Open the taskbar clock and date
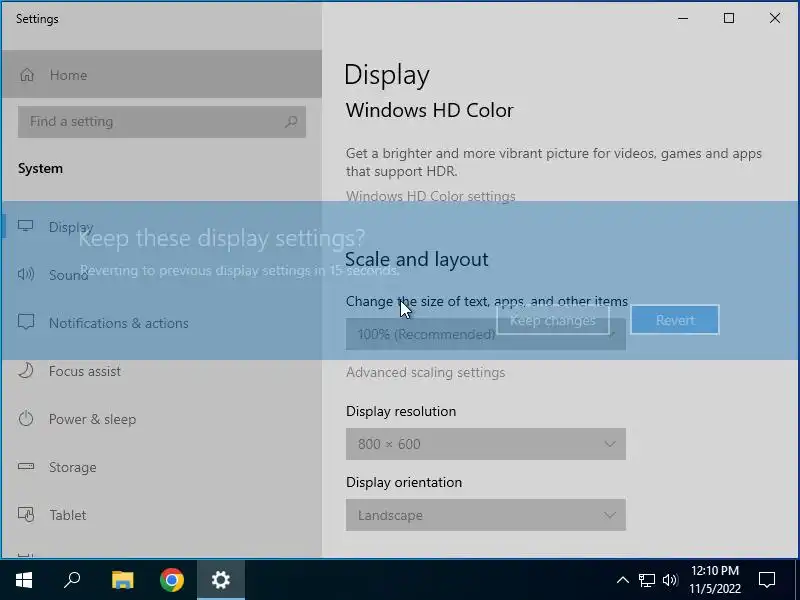 pos(715,580)
